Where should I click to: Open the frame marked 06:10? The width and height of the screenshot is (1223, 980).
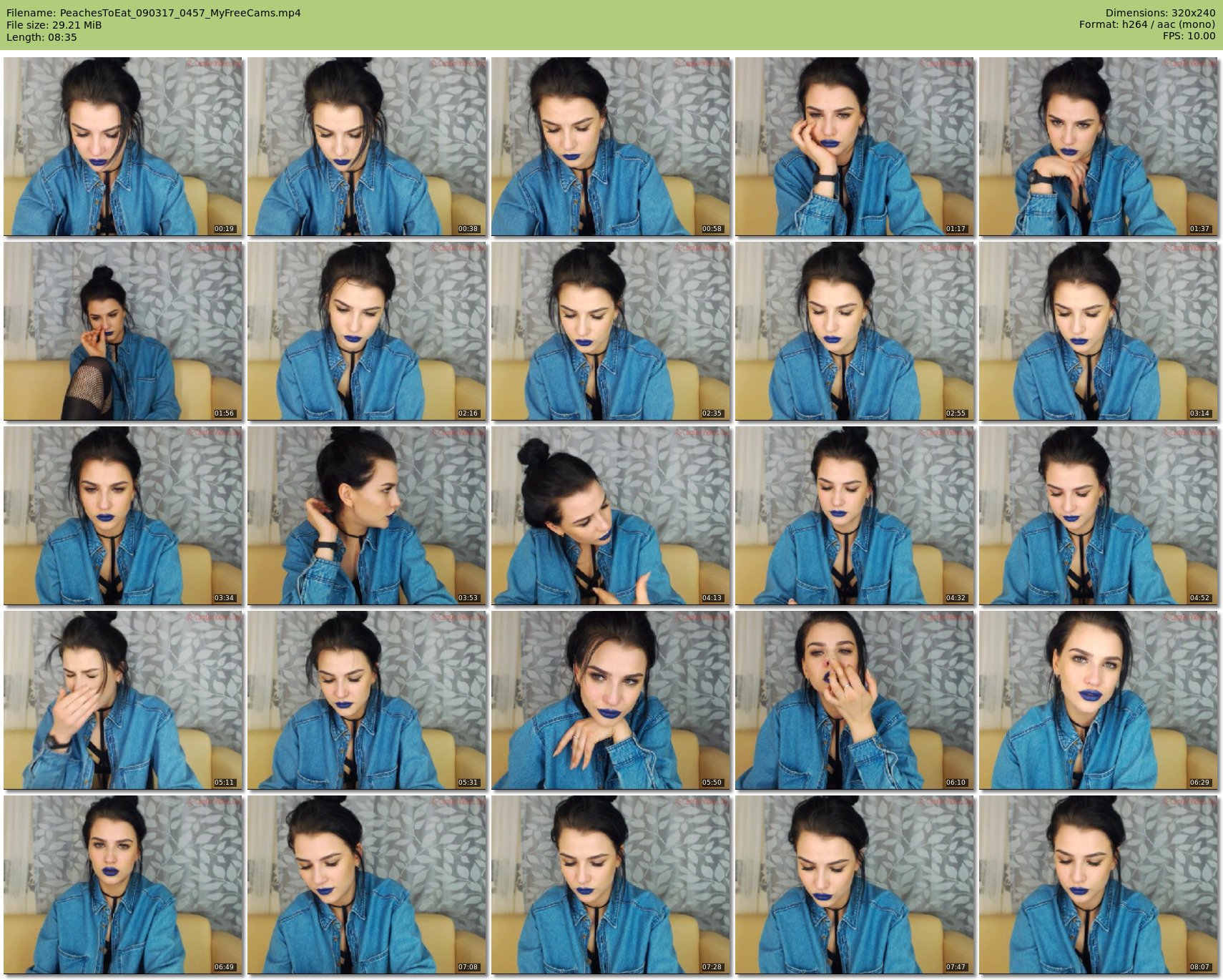tap(854, 700)
